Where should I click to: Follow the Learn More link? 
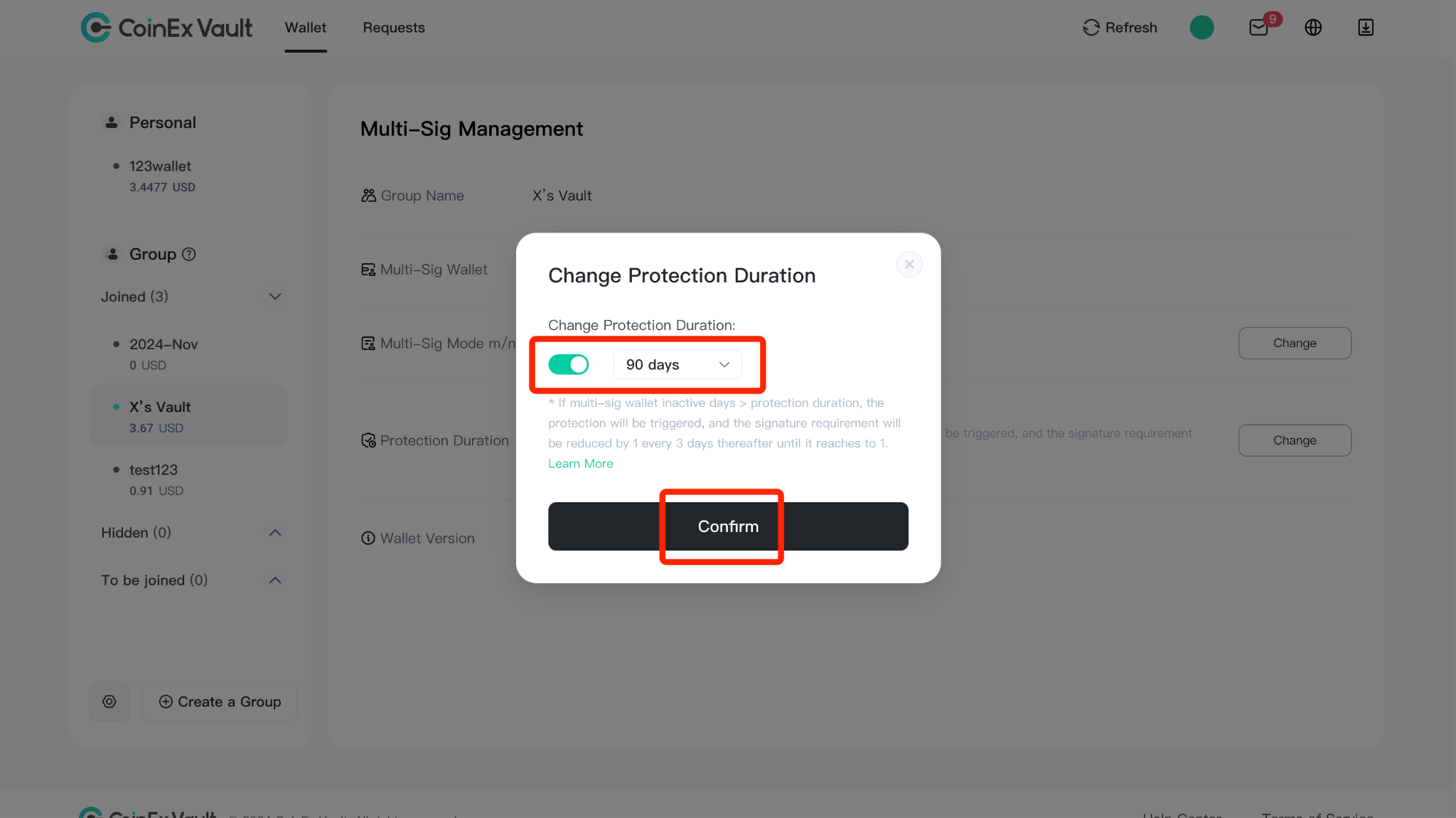[580, 464]
